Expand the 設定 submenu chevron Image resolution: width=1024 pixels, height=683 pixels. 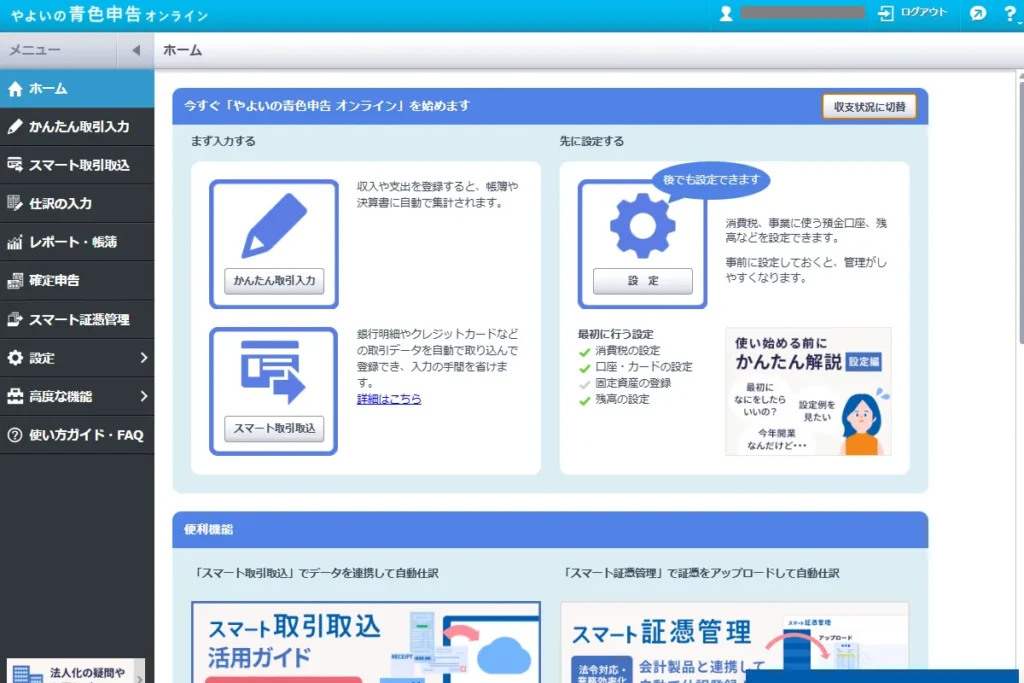pyautogui.click(x=144, y=358)
